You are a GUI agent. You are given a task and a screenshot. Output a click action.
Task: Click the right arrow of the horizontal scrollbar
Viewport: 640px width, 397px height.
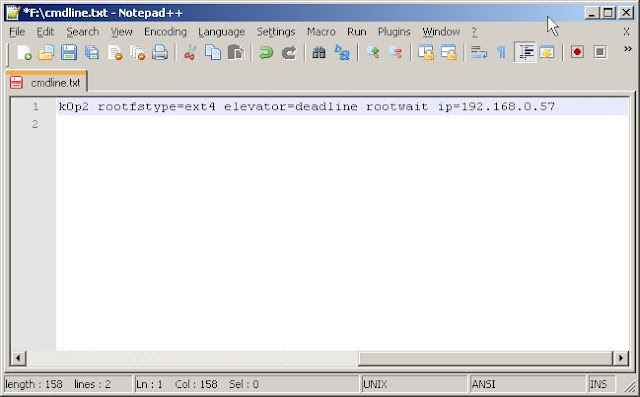[621, 358]
